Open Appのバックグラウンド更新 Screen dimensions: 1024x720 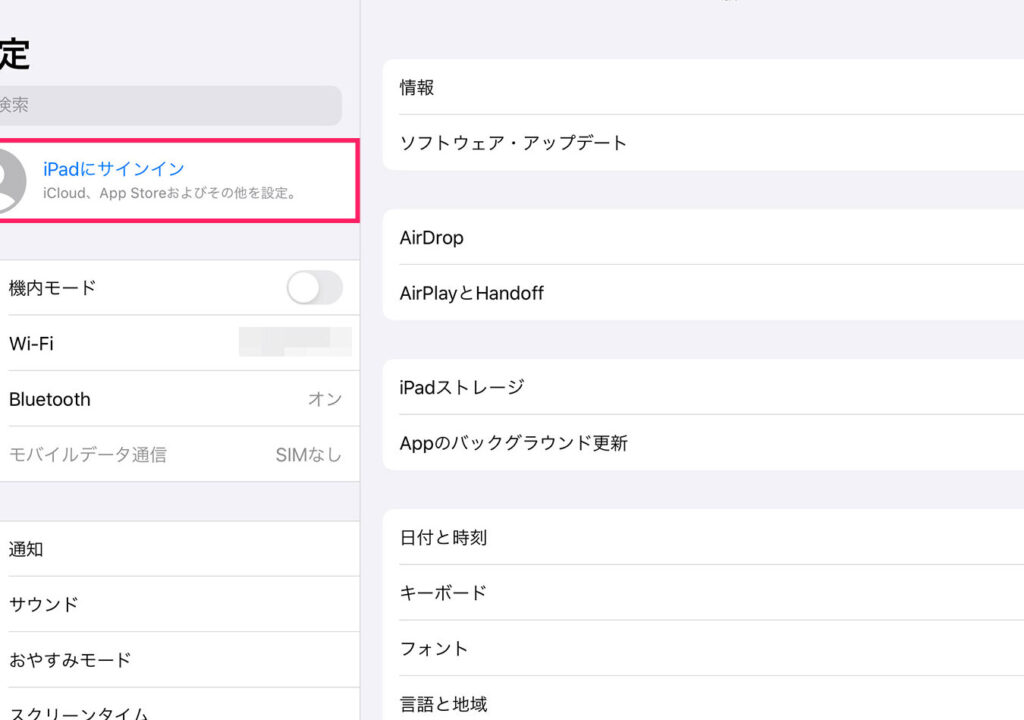[700, 443]
